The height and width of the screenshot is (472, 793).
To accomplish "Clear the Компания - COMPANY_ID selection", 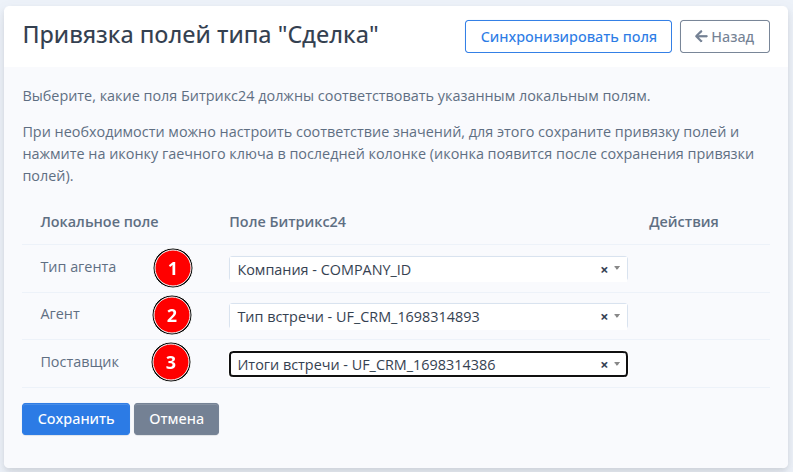I will (604, 269).
